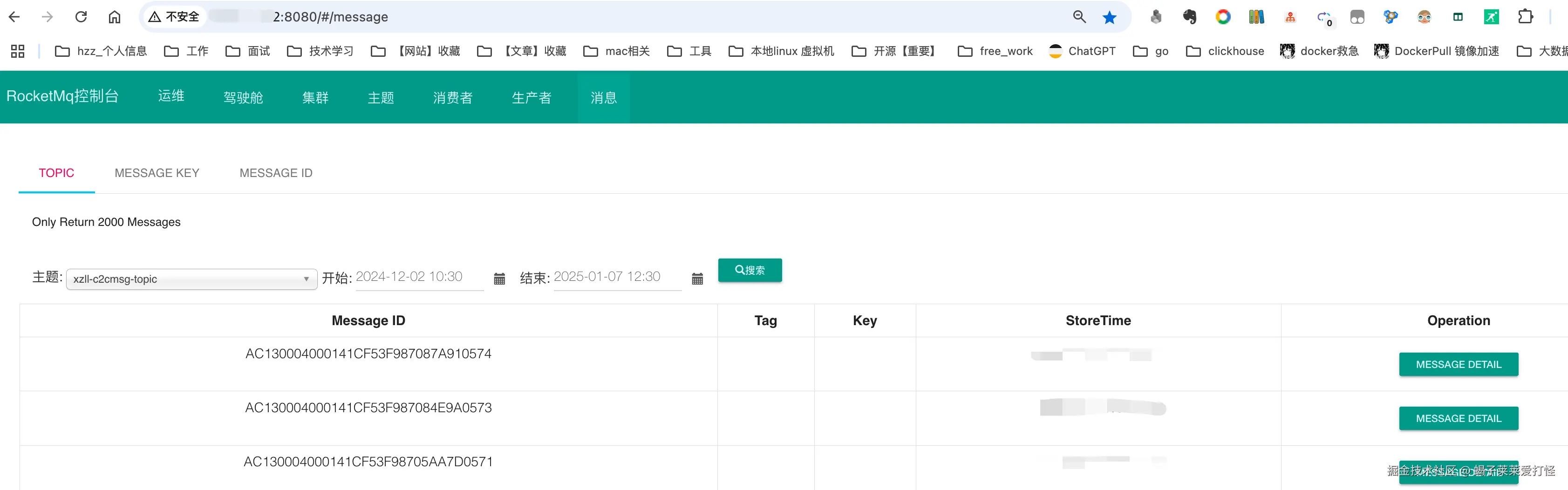Viewport: 1568px width, 490px height.
Task: Open the 技术学习 bookmark folder
Action: [x=320, y=51]
